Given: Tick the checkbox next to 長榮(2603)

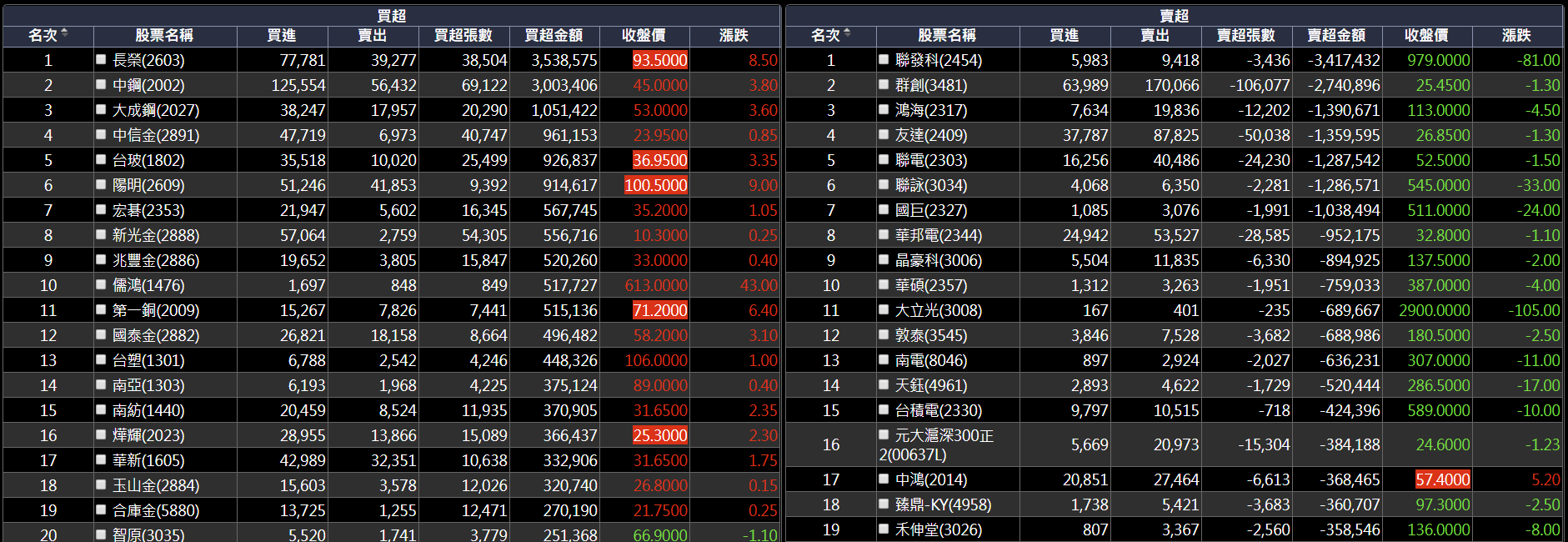Looking at the screenshot, I should click(101, 60).
